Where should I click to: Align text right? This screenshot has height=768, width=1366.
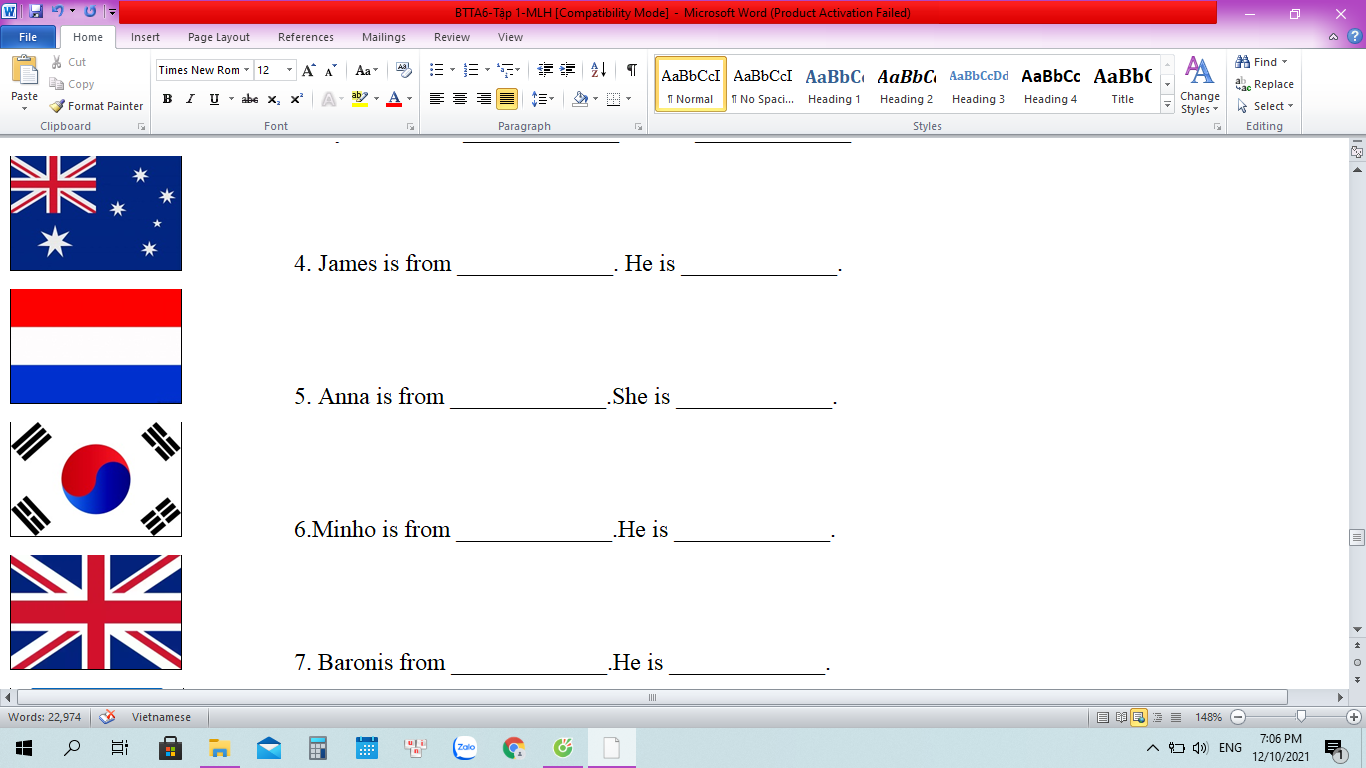pos(483,99)
